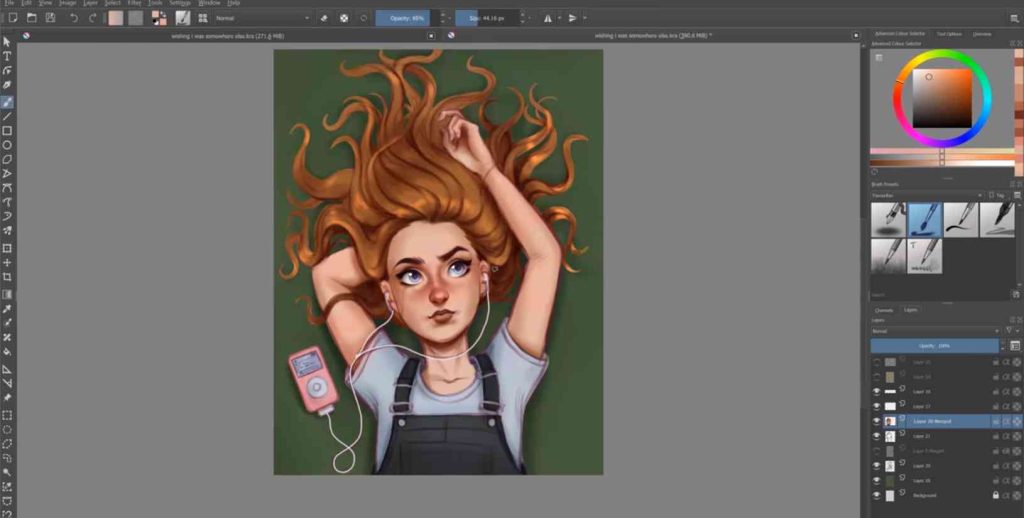The width and height of the screenshot is (1024, 518).
Task: Open the brush presets view options
Action: point(1017,195)
